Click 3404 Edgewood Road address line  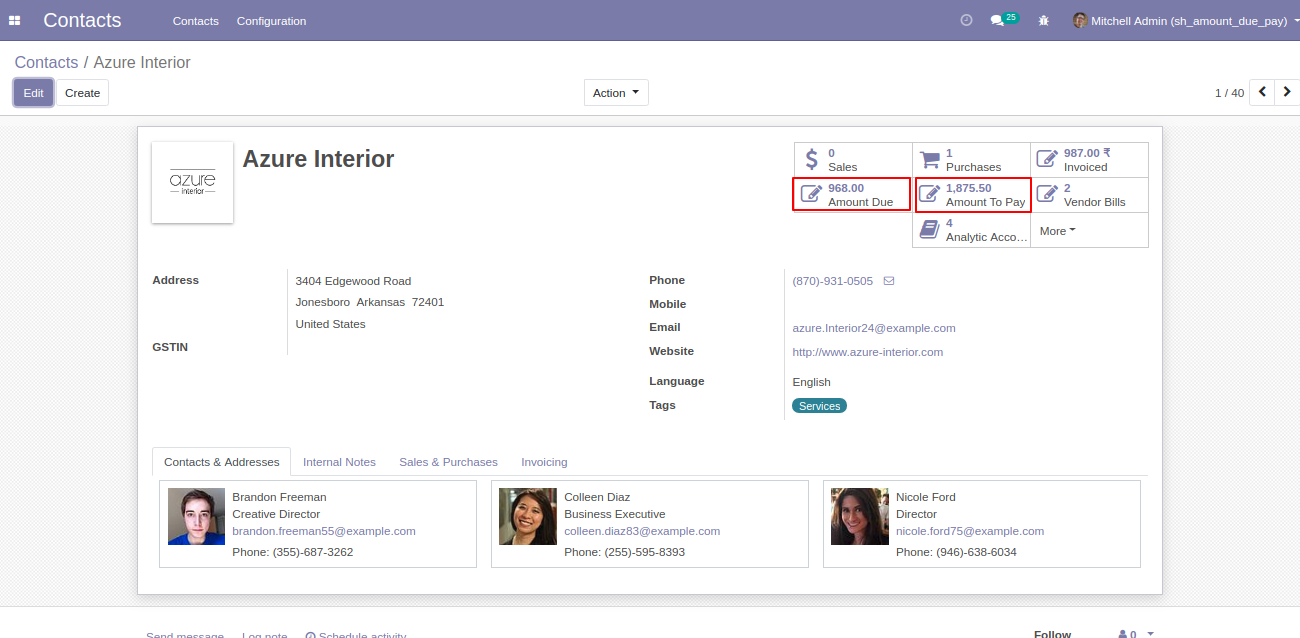[x=353, y=281]
